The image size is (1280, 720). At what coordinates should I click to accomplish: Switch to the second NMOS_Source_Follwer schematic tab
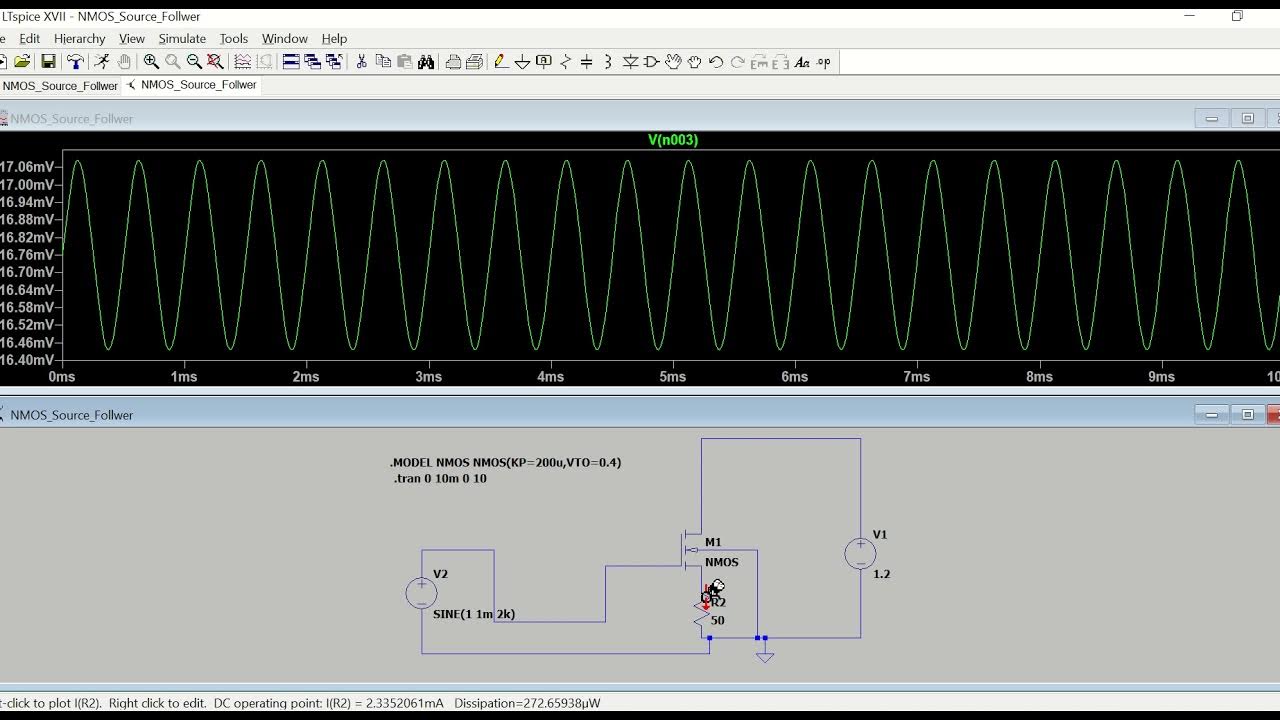tap(192, 85)
